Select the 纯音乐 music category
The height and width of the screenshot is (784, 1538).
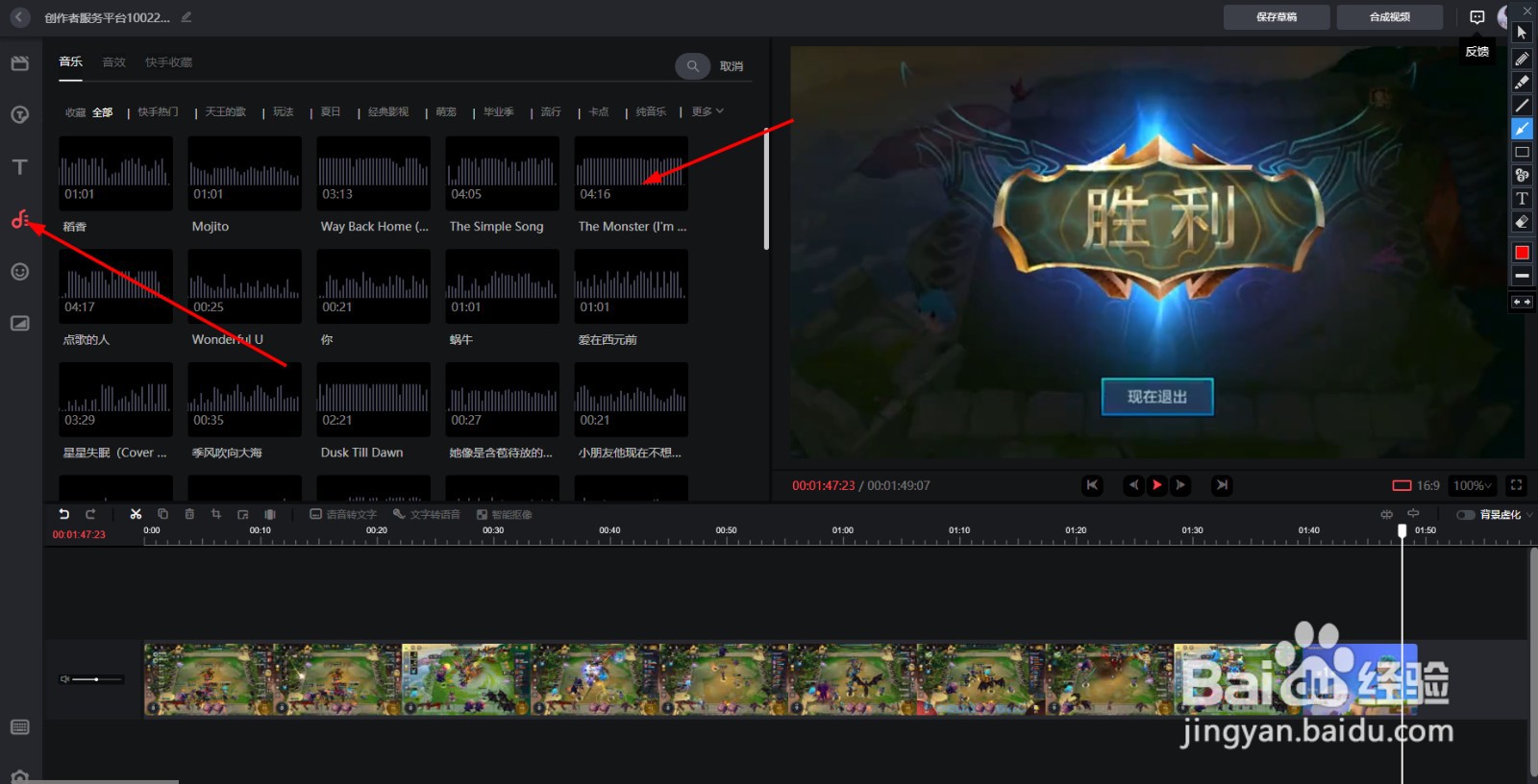point(651,112)
